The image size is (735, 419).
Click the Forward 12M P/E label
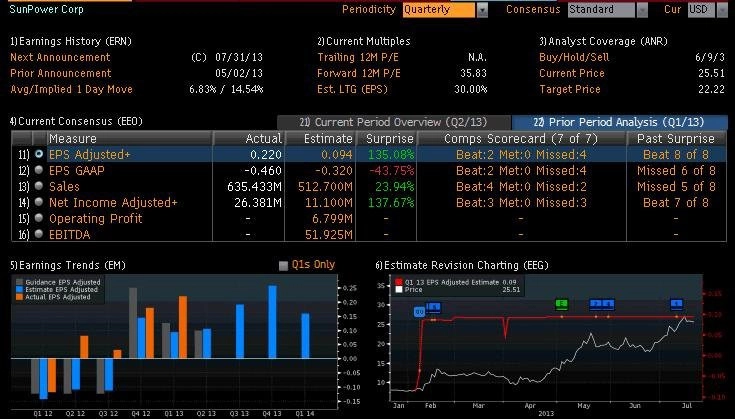(359, 73)
